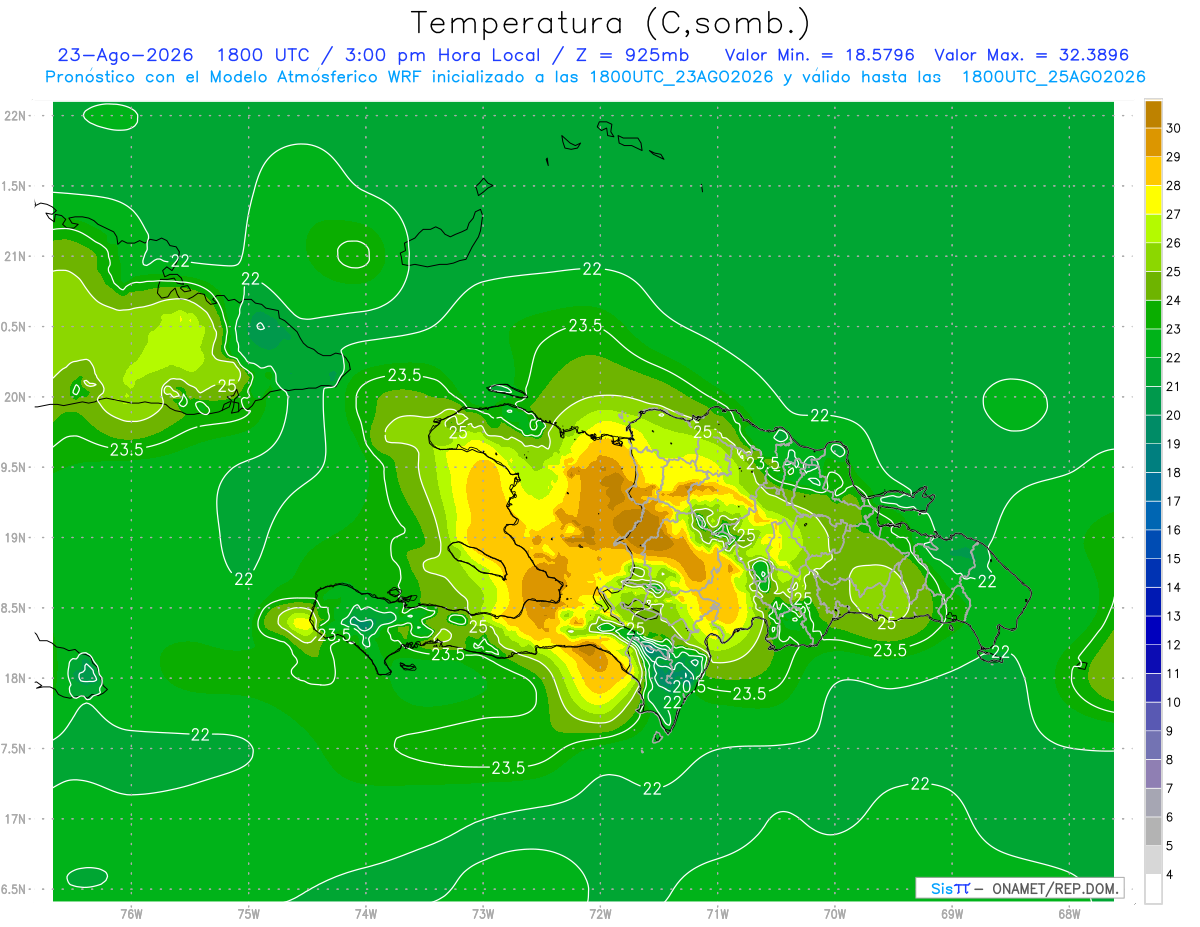
Task: Click the '73W' longitude label
Action: click(483, 914)
